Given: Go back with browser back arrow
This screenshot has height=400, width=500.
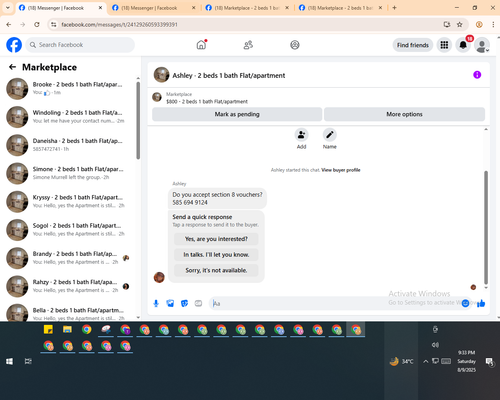Looking at the screenshot, I should coord(9,24).
